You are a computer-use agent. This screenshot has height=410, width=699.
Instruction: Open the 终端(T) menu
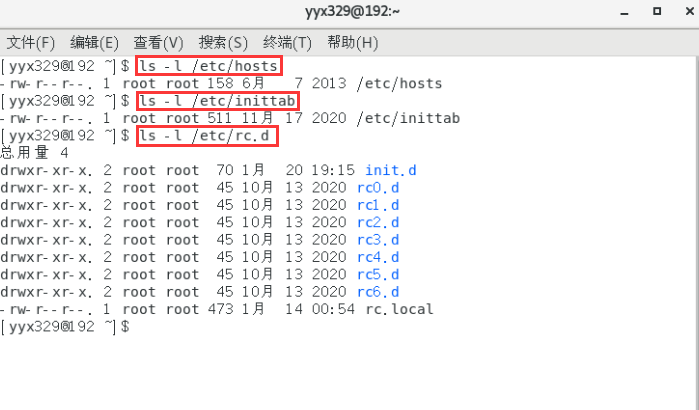(x=287, y=43)
